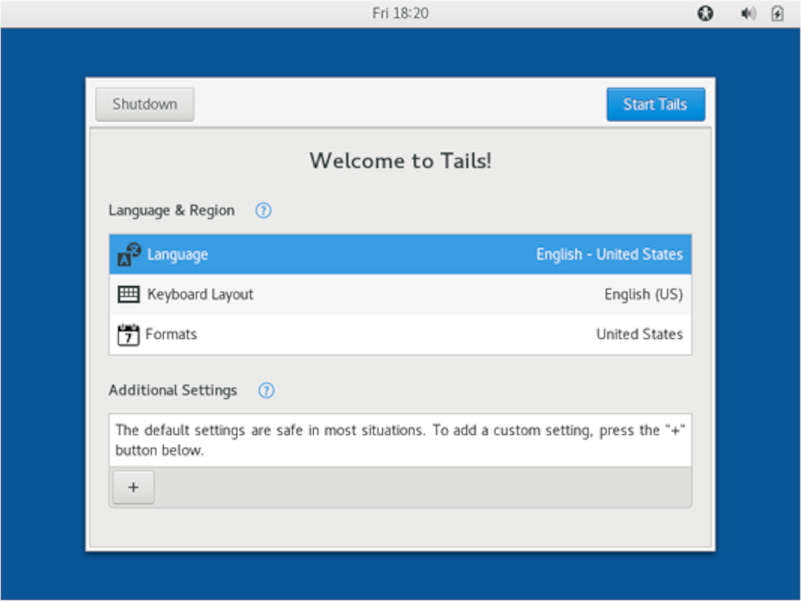The height and width of the screenshot is (601, 801).
Task: Change the English - United States language value
Action: (x=609, y=255)
